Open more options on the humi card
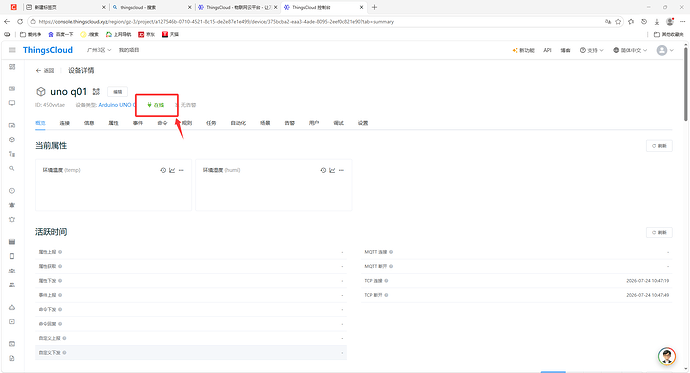 click(x=341, y=170)
